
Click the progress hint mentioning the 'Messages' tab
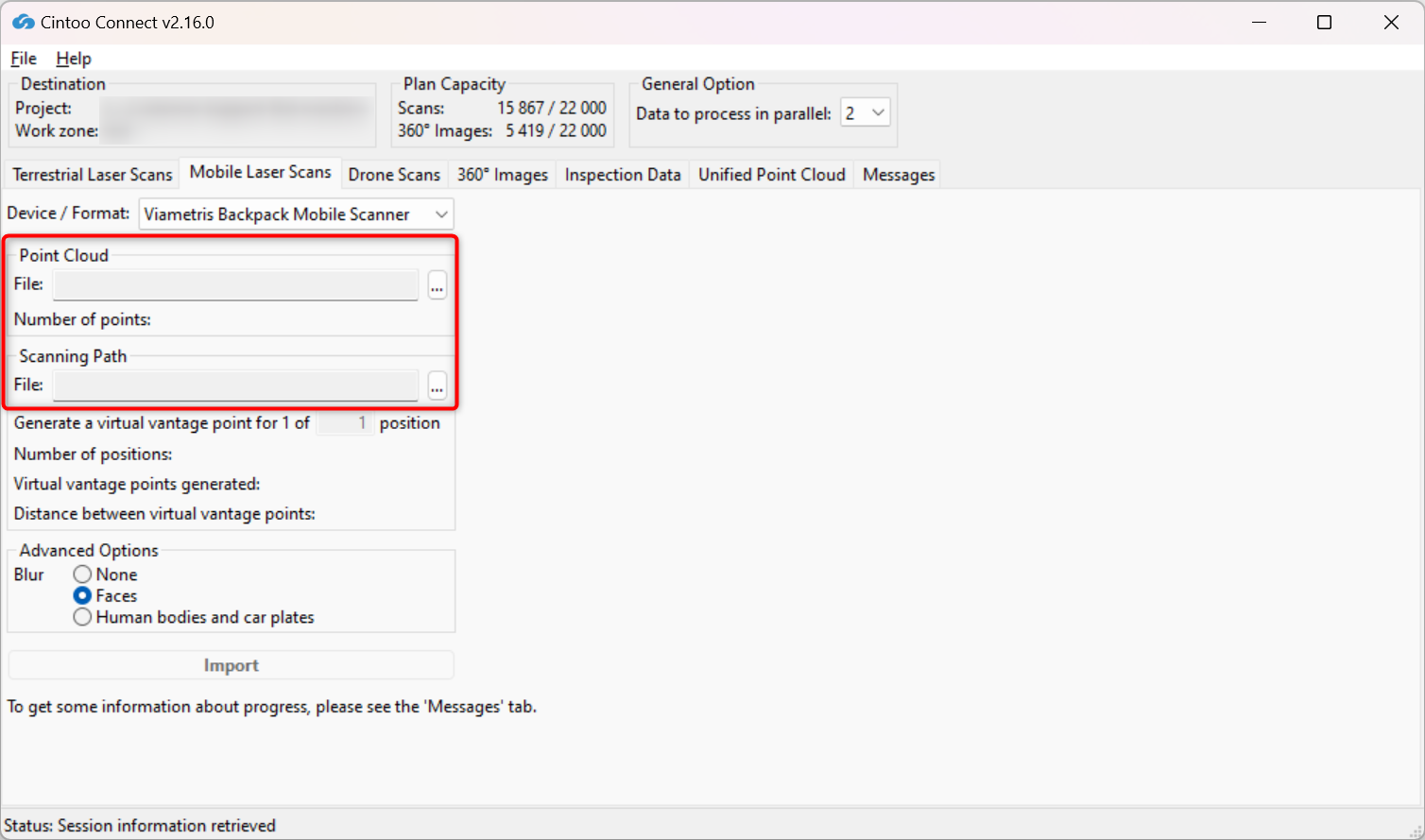click(x=272, y=707)
